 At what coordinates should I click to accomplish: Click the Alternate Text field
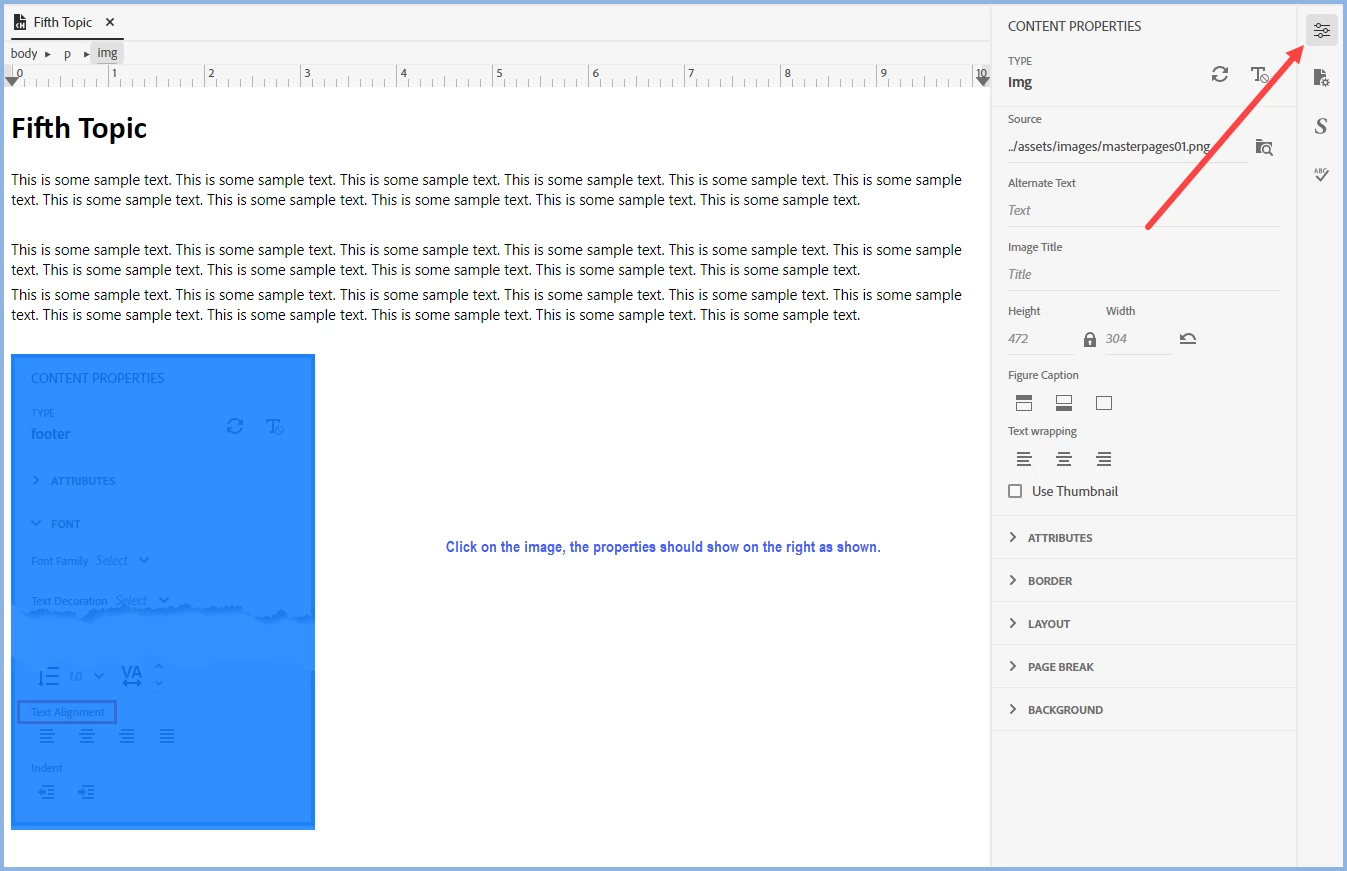coord(1144,210)
